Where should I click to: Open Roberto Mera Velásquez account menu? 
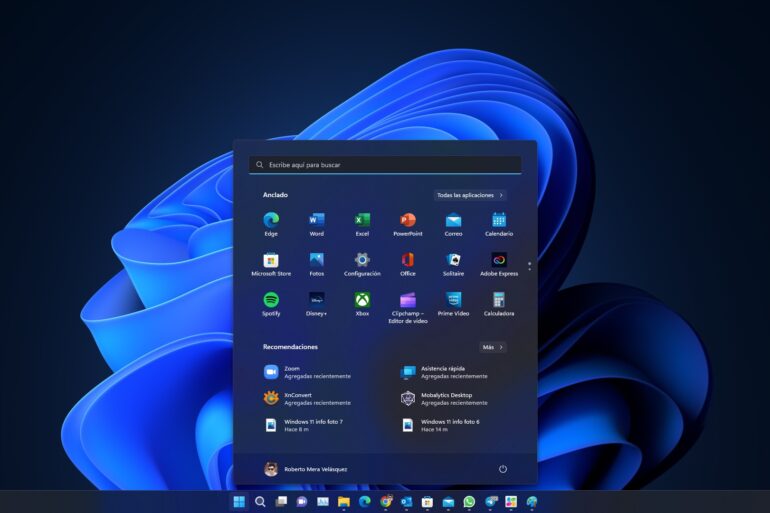(x=305, y=469)
